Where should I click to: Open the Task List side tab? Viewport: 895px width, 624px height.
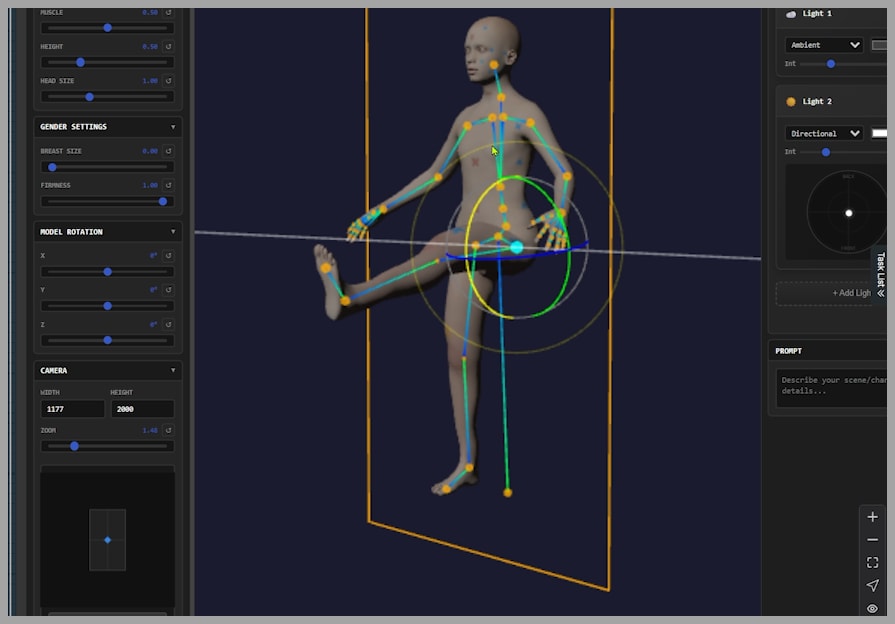click(881, 273)
